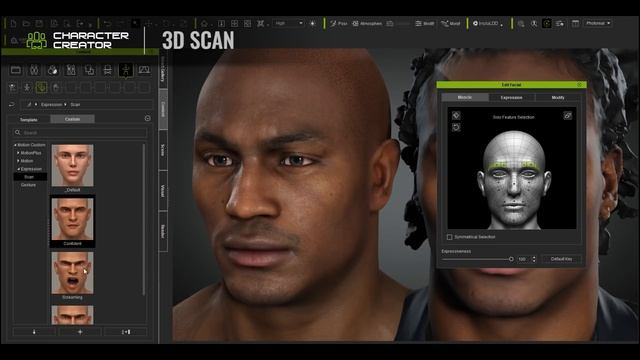
Task: Open the Scene side tab
Action: 163,150
